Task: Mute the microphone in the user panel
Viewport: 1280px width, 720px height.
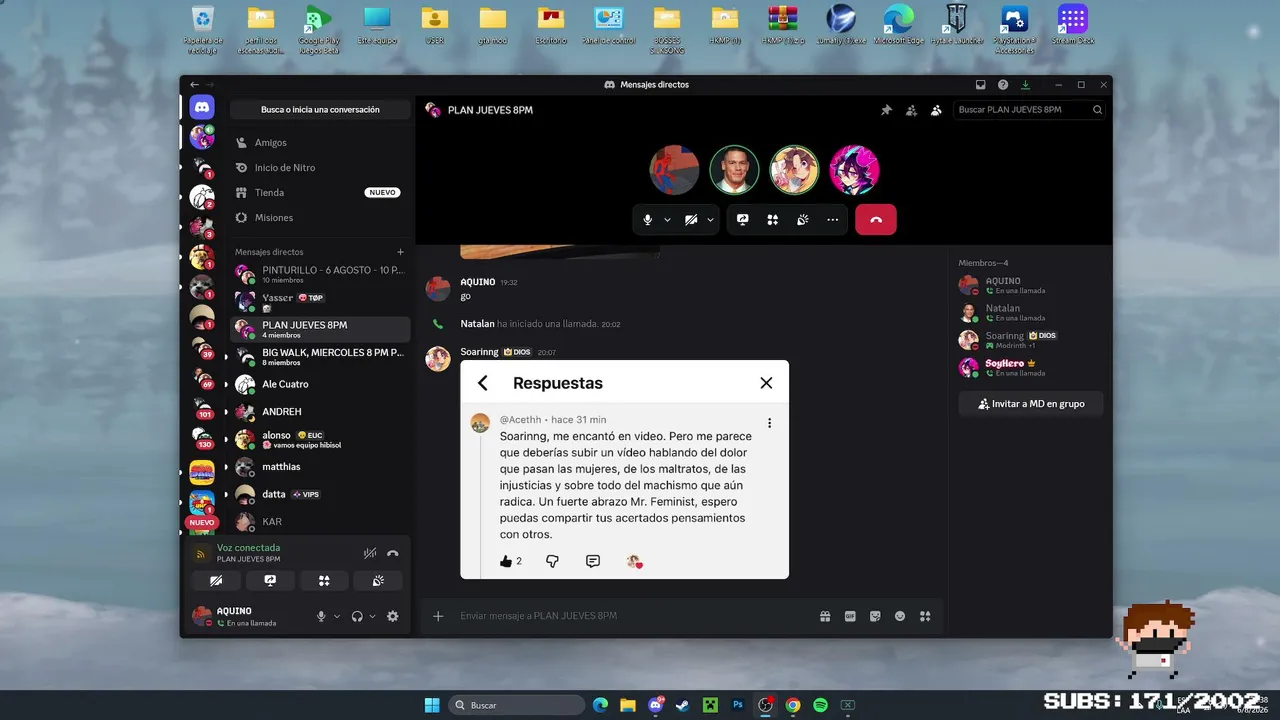Action: [x=322, y=617]
